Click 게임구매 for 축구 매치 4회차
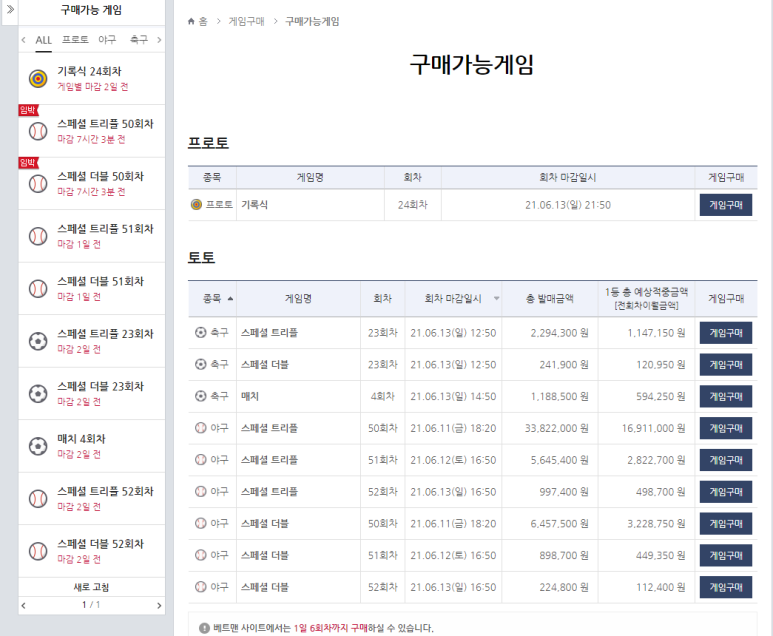Screen dimensions: 773x636 click(x=726, y=396)
